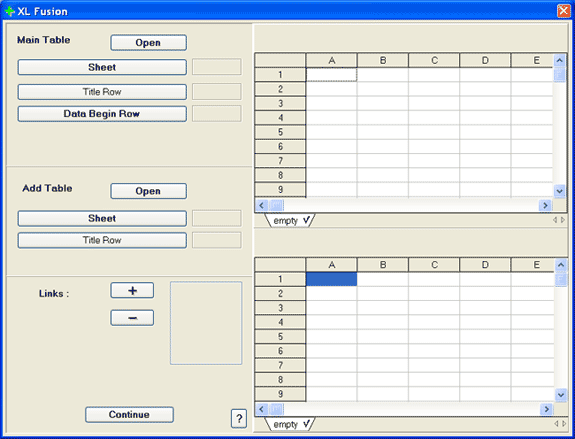Screen dimensions: 575x439
Task: Select column B header in upper grid
Action: (383, 61)
